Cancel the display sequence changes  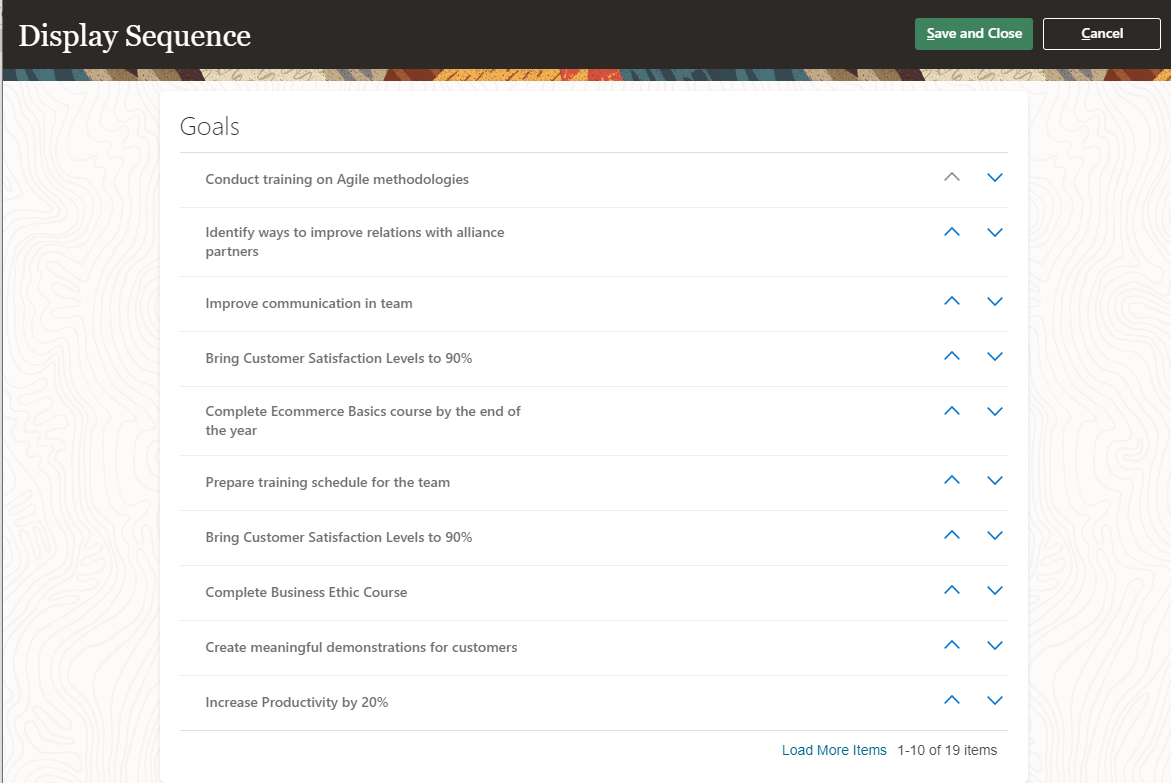click(1101, 34)
